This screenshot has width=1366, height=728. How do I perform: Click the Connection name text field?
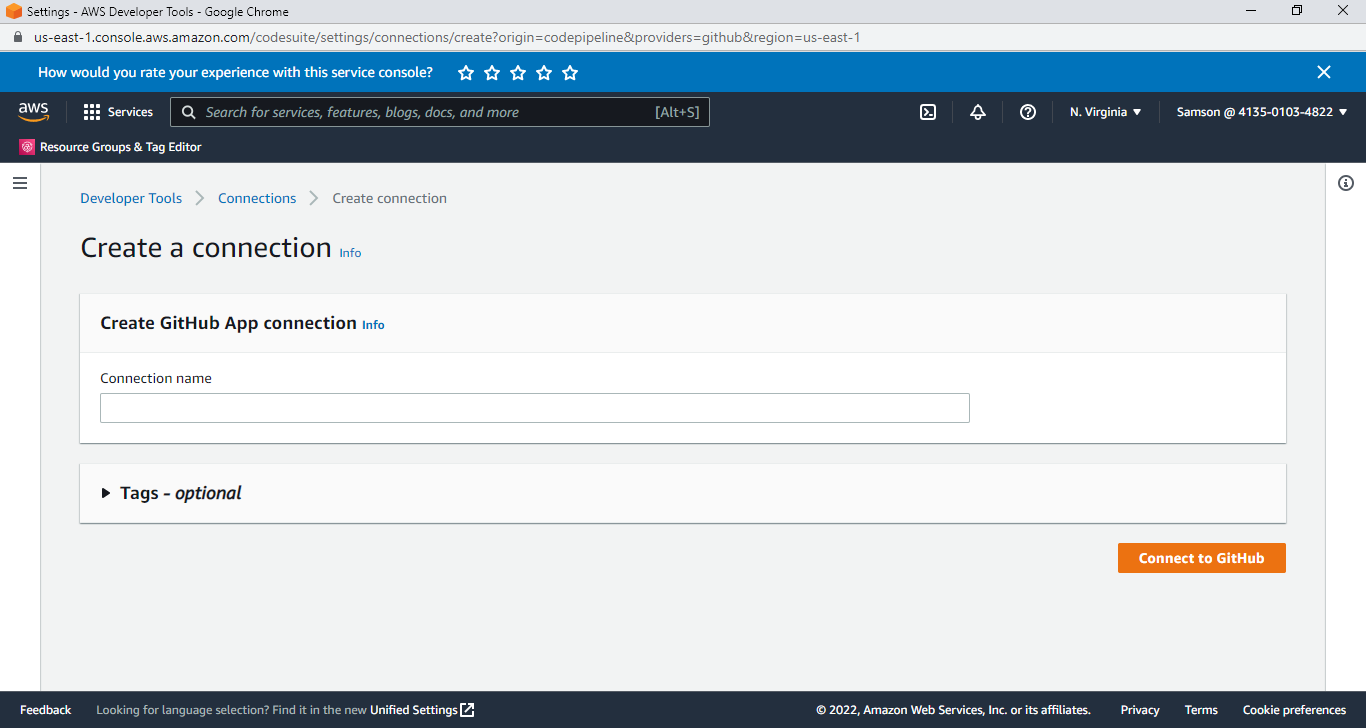(x=534, y=408)
